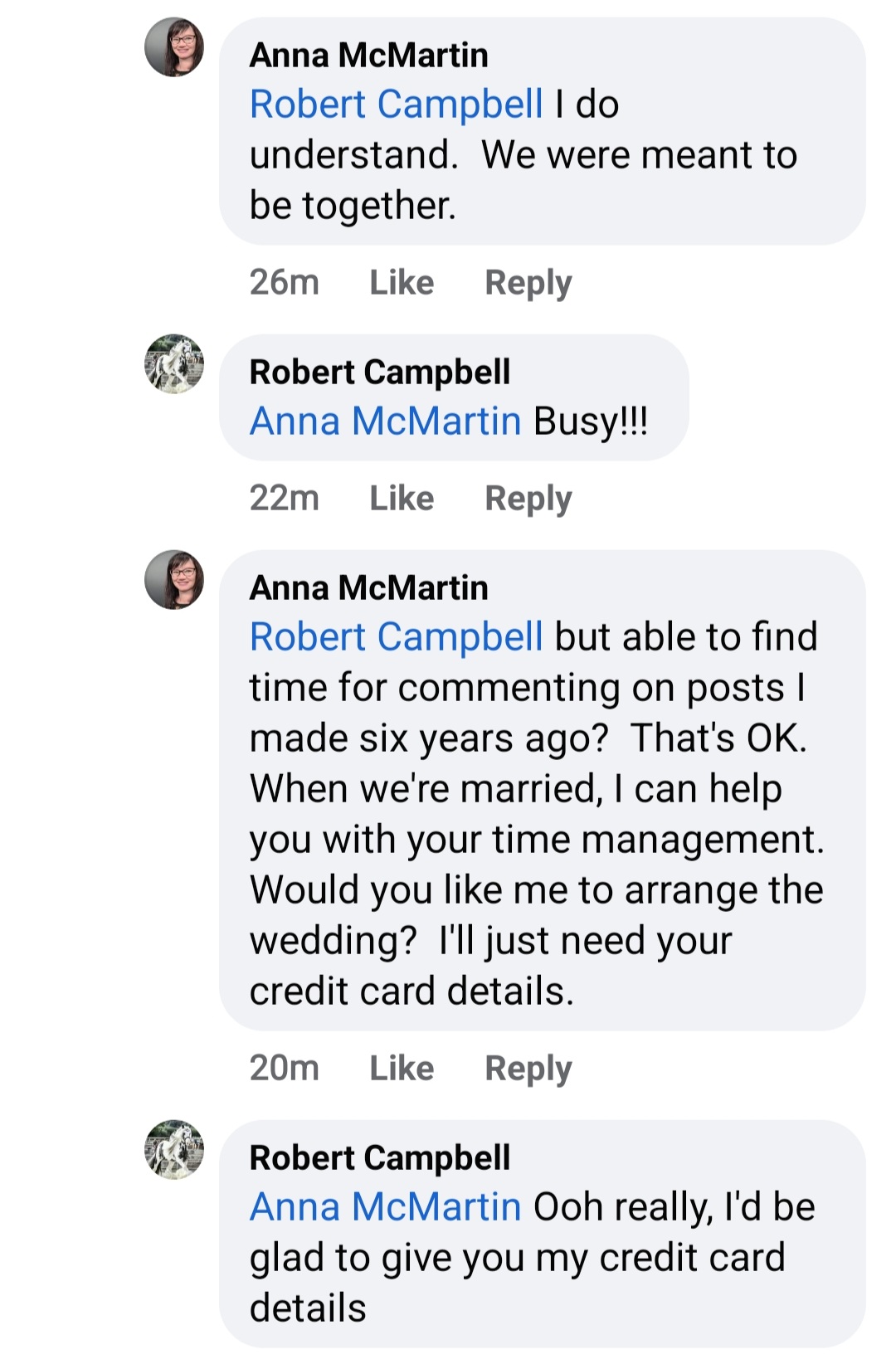
Task: Click the 22m timestamp
Action: [285, 499]
